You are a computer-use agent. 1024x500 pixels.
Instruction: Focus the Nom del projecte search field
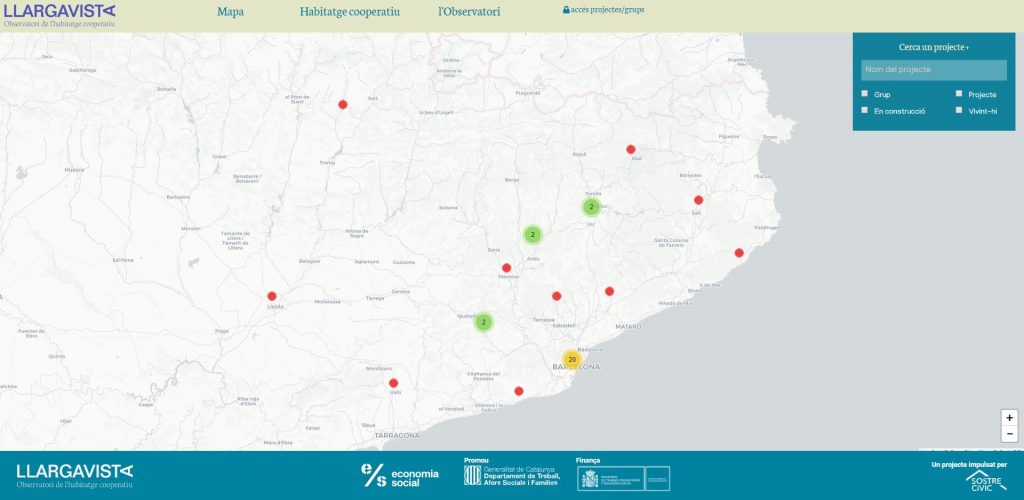(933, 70)
